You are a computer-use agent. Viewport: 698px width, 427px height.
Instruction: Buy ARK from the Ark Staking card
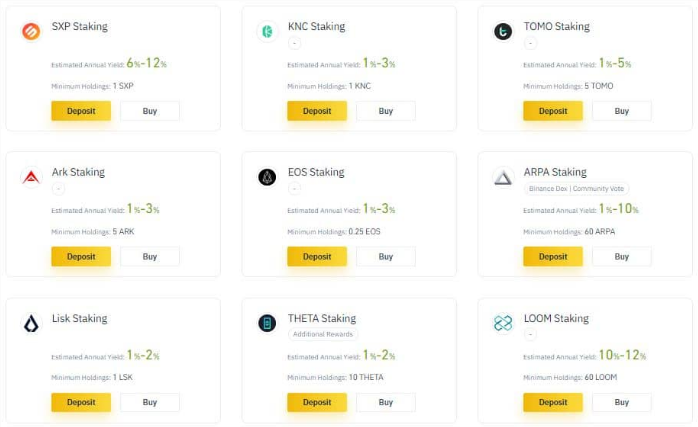(150, 256)
